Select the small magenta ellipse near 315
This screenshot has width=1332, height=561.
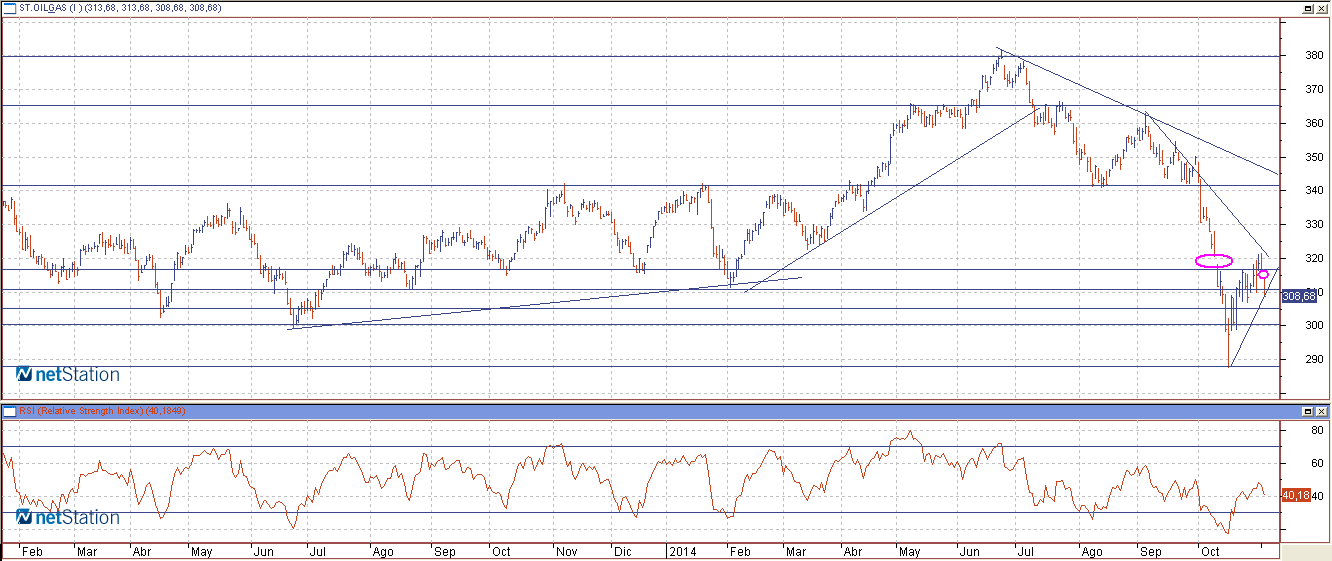1263,274
